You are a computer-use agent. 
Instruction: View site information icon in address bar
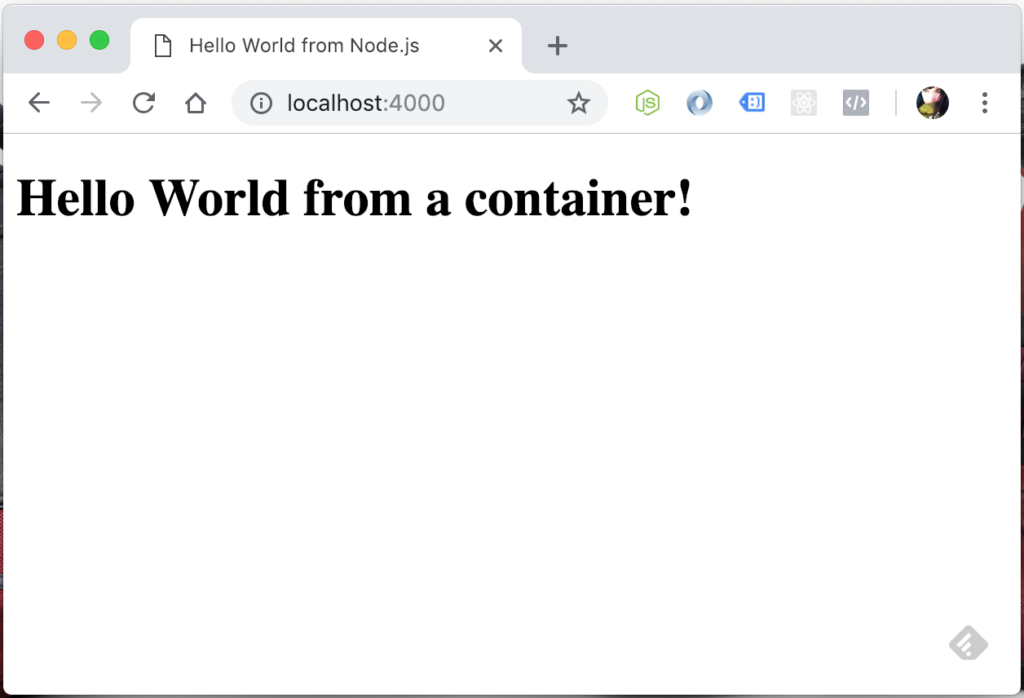tap(261, 103)
